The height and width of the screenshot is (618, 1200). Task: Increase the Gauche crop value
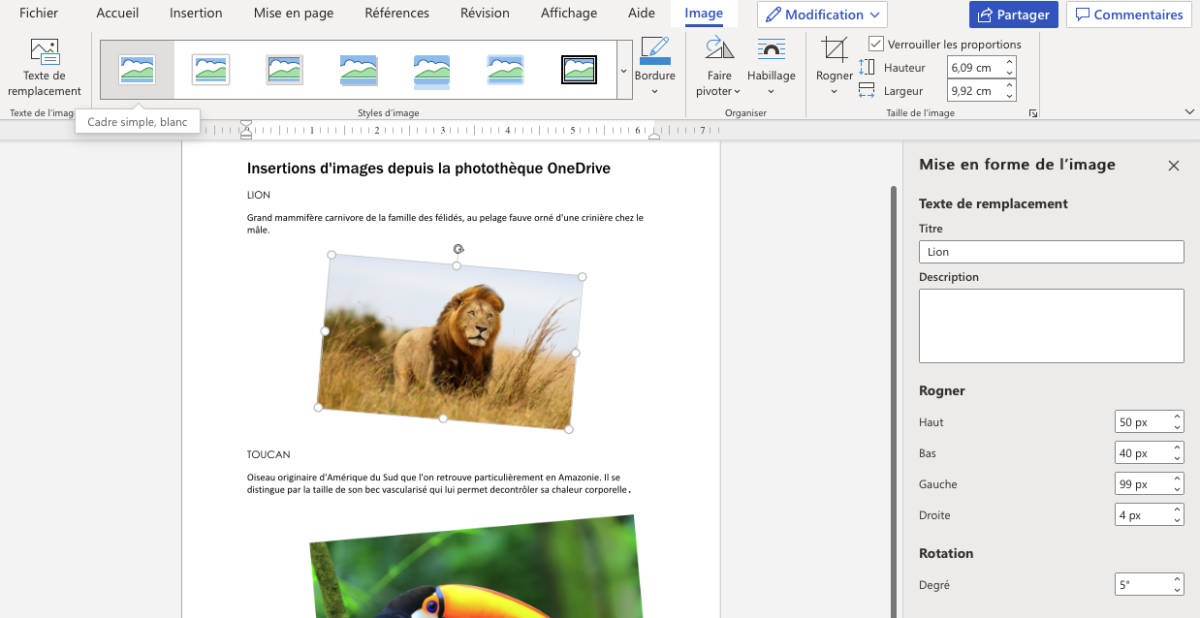coord(1178,478)
